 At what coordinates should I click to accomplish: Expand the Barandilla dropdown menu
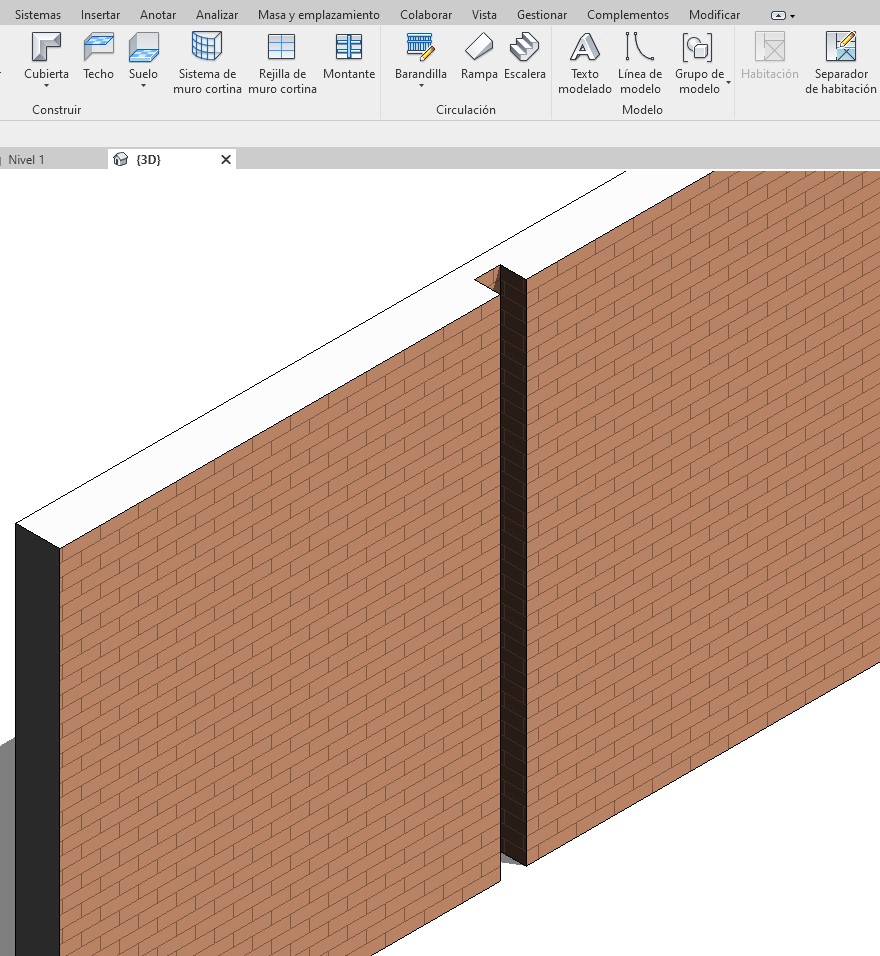[x=421, y=87]
